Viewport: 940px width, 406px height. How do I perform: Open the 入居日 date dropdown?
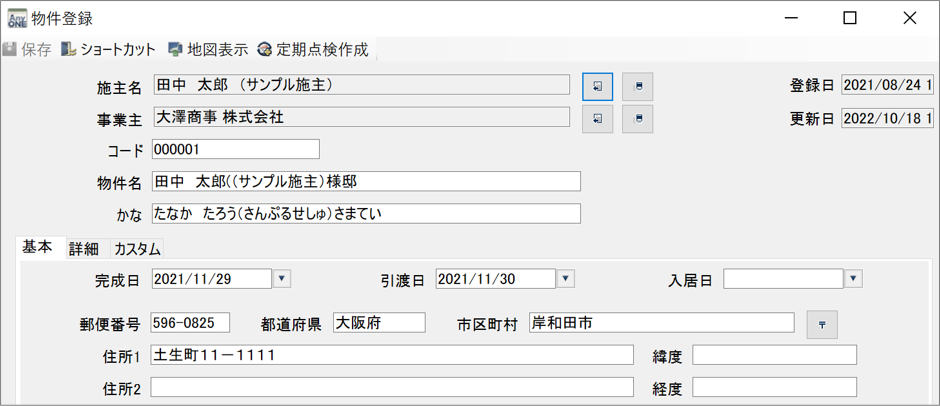click(x=854, y=278)
